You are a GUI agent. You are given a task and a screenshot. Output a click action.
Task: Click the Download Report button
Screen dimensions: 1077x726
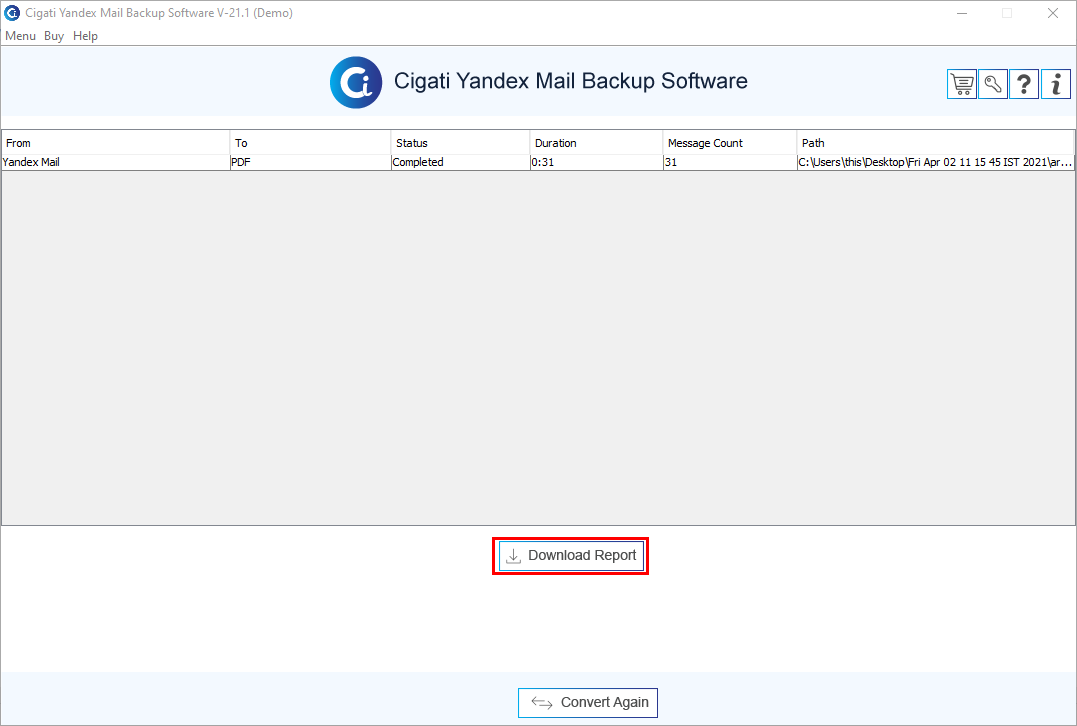[571, 556]
